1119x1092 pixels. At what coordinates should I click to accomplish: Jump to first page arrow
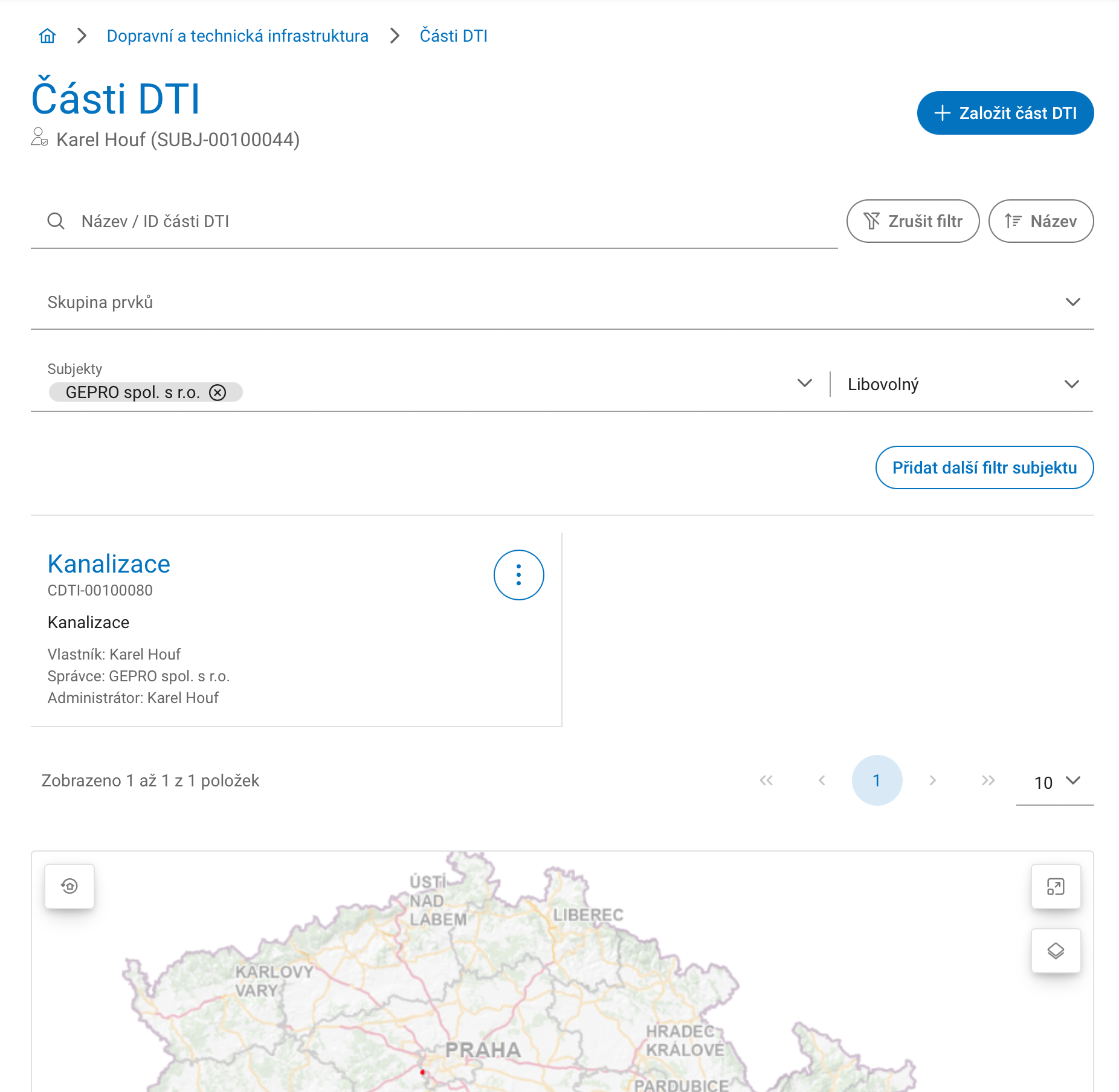766,780
